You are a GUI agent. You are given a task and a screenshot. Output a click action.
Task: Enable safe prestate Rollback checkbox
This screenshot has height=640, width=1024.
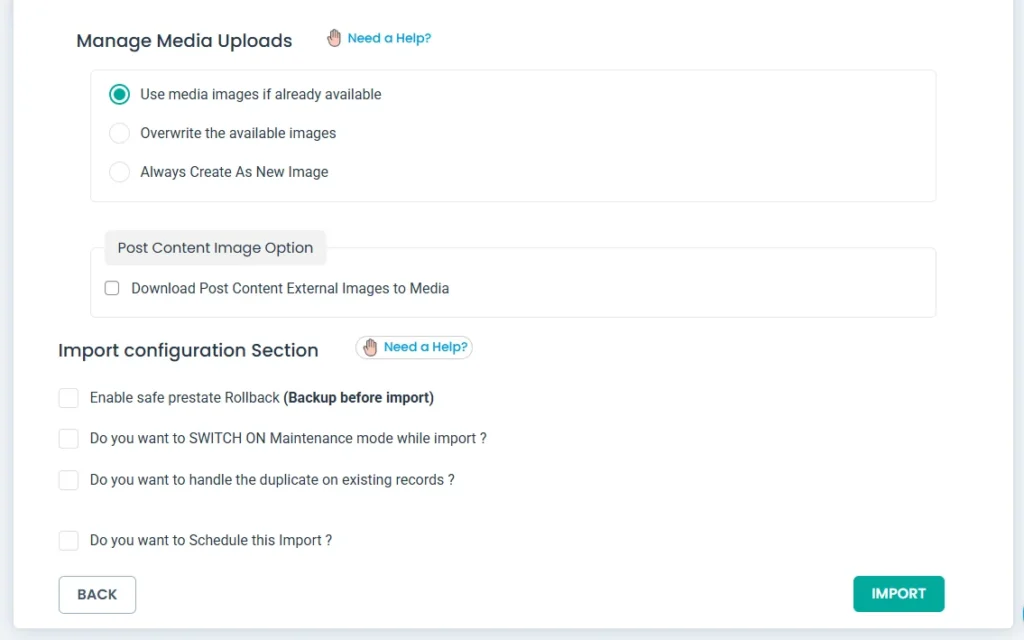point(68,398)
